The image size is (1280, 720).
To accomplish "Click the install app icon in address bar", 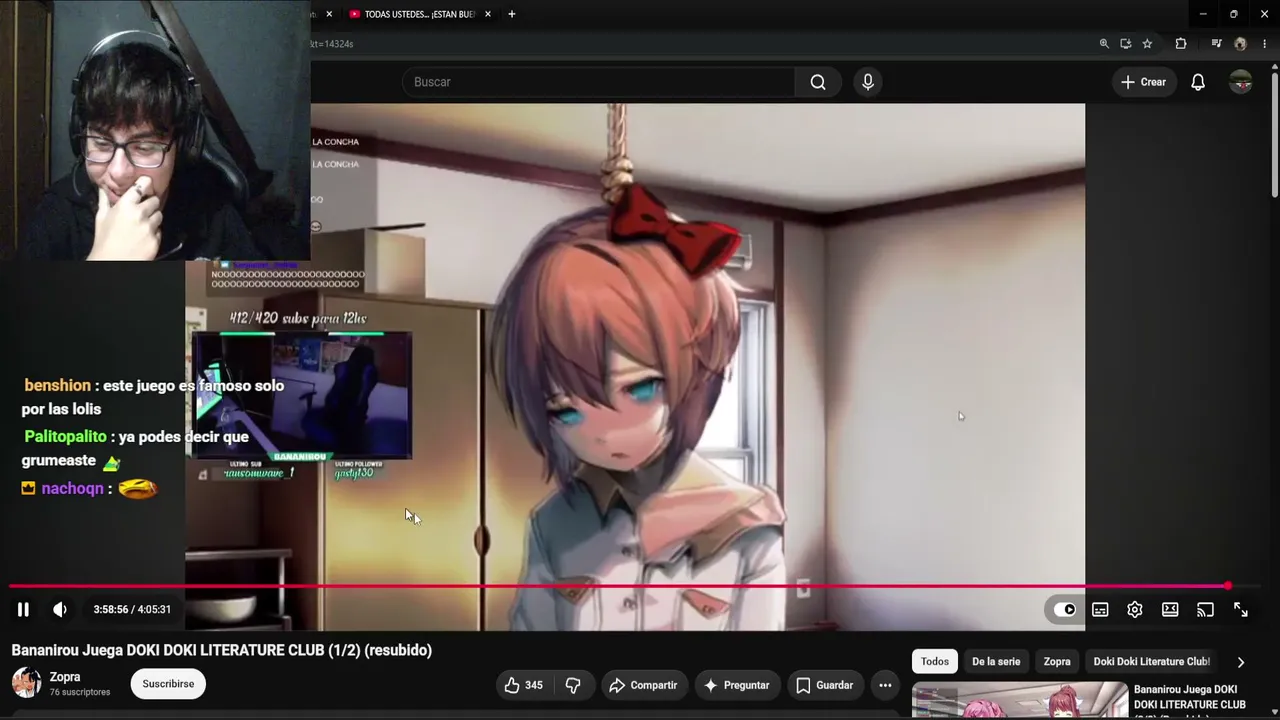I will [x=1126, y=44].
